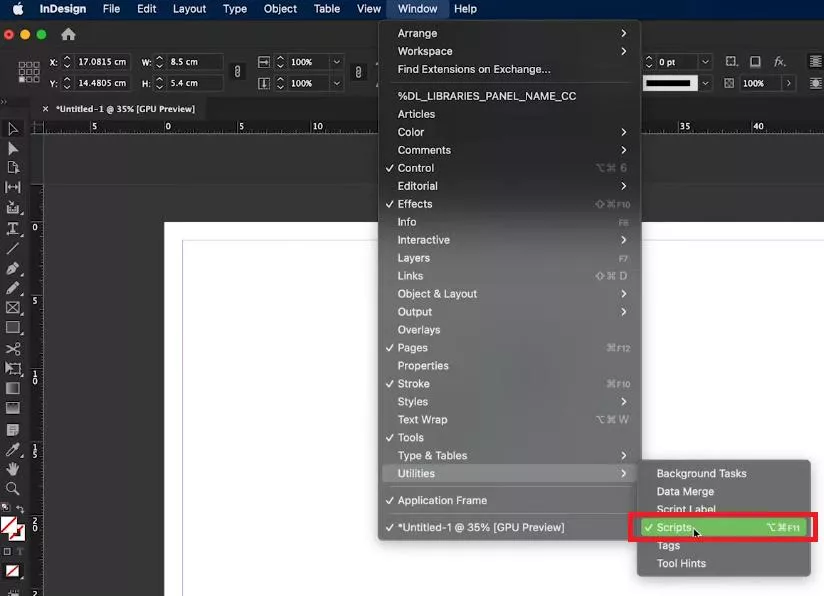Image resolution: width=824 pixels, height=596 pixels.
Task: Activate the Direct Selection tool
Action: 13,148
